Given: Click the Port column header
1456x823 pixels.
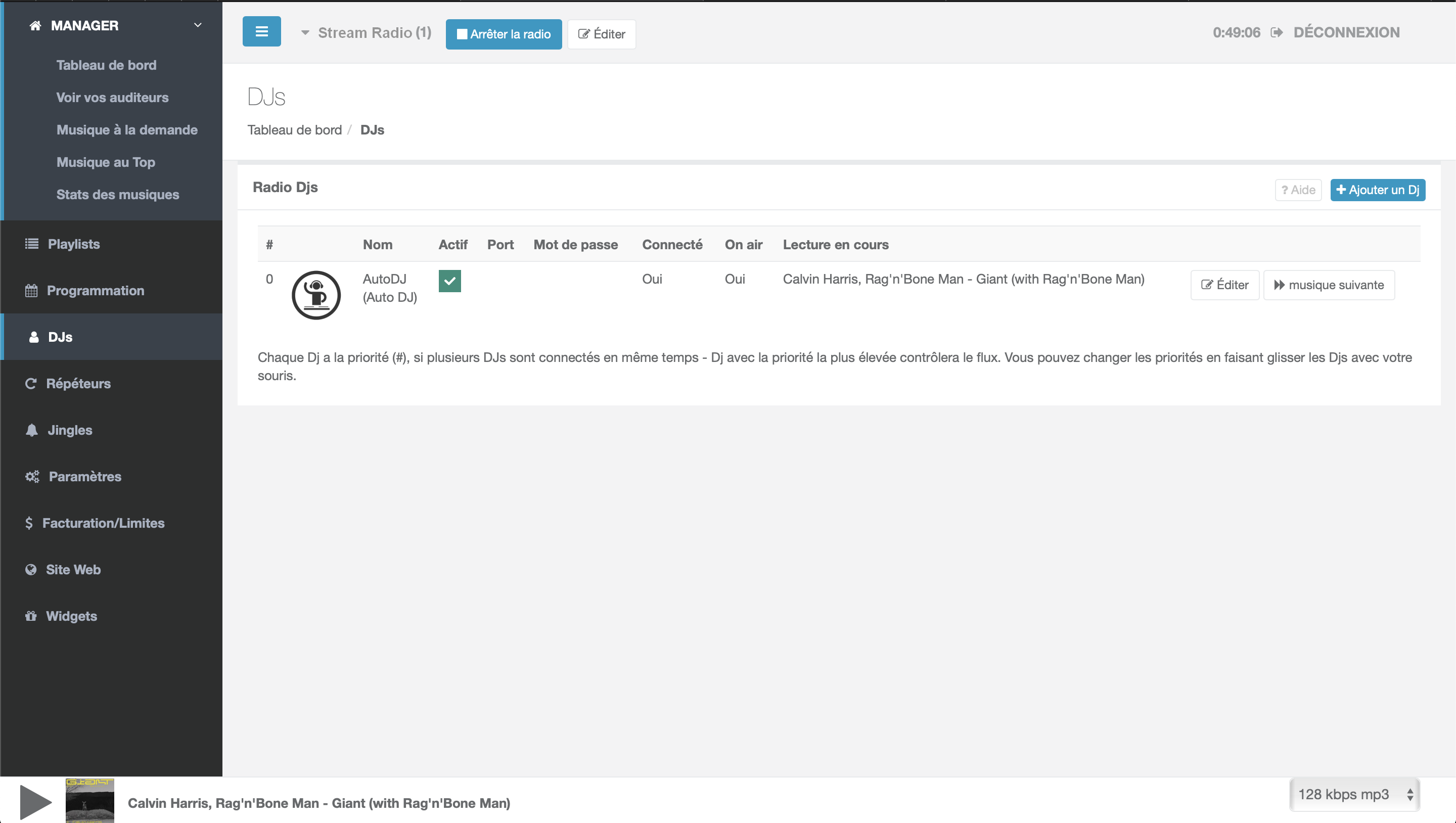Looking at the screenshot, I should pyautogui.click(x=500, y=245).
